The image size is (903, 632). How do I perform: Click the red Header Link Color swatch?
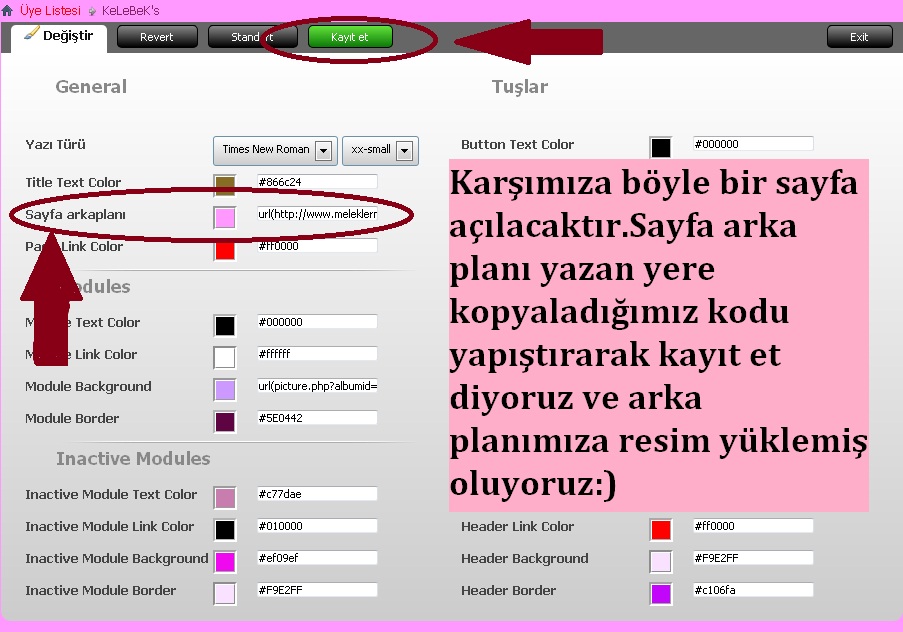[661, 529]
